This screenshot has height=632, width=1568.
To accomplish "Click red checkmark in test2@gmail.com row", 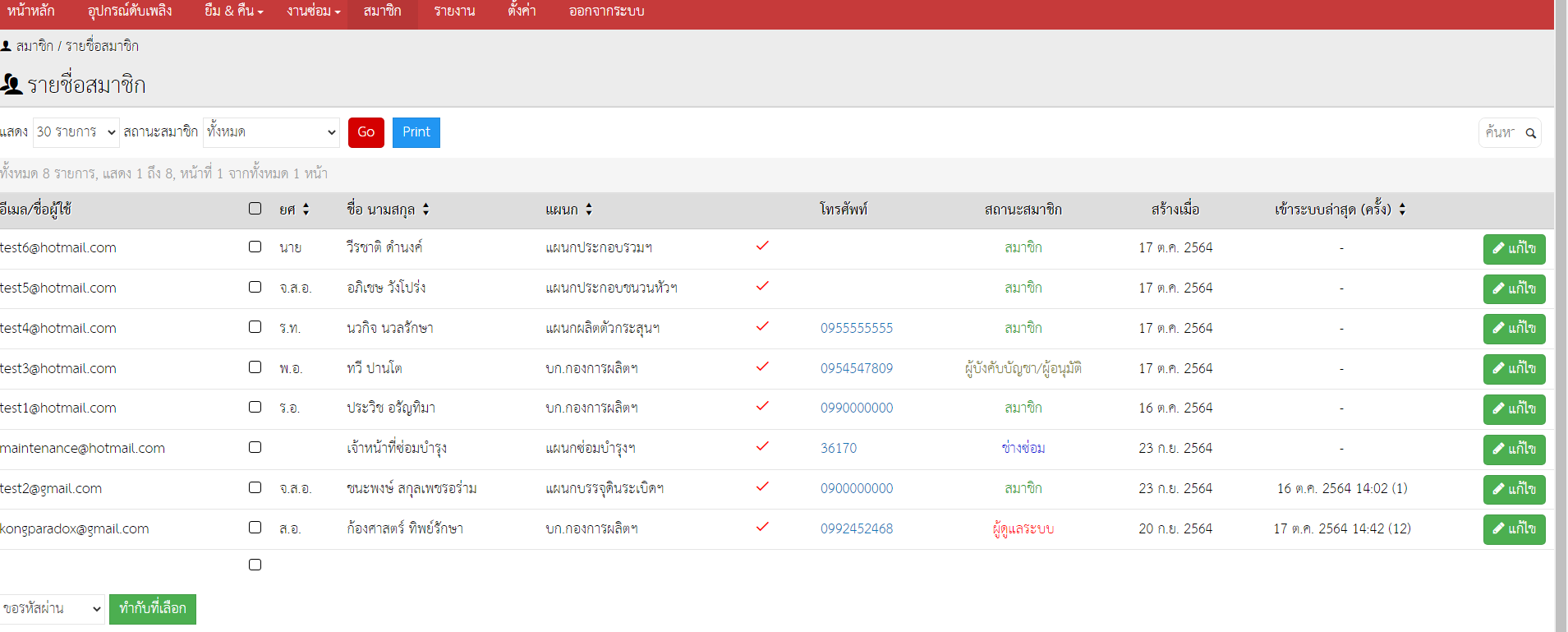I will pyautogui.click(x=762, y=487).
